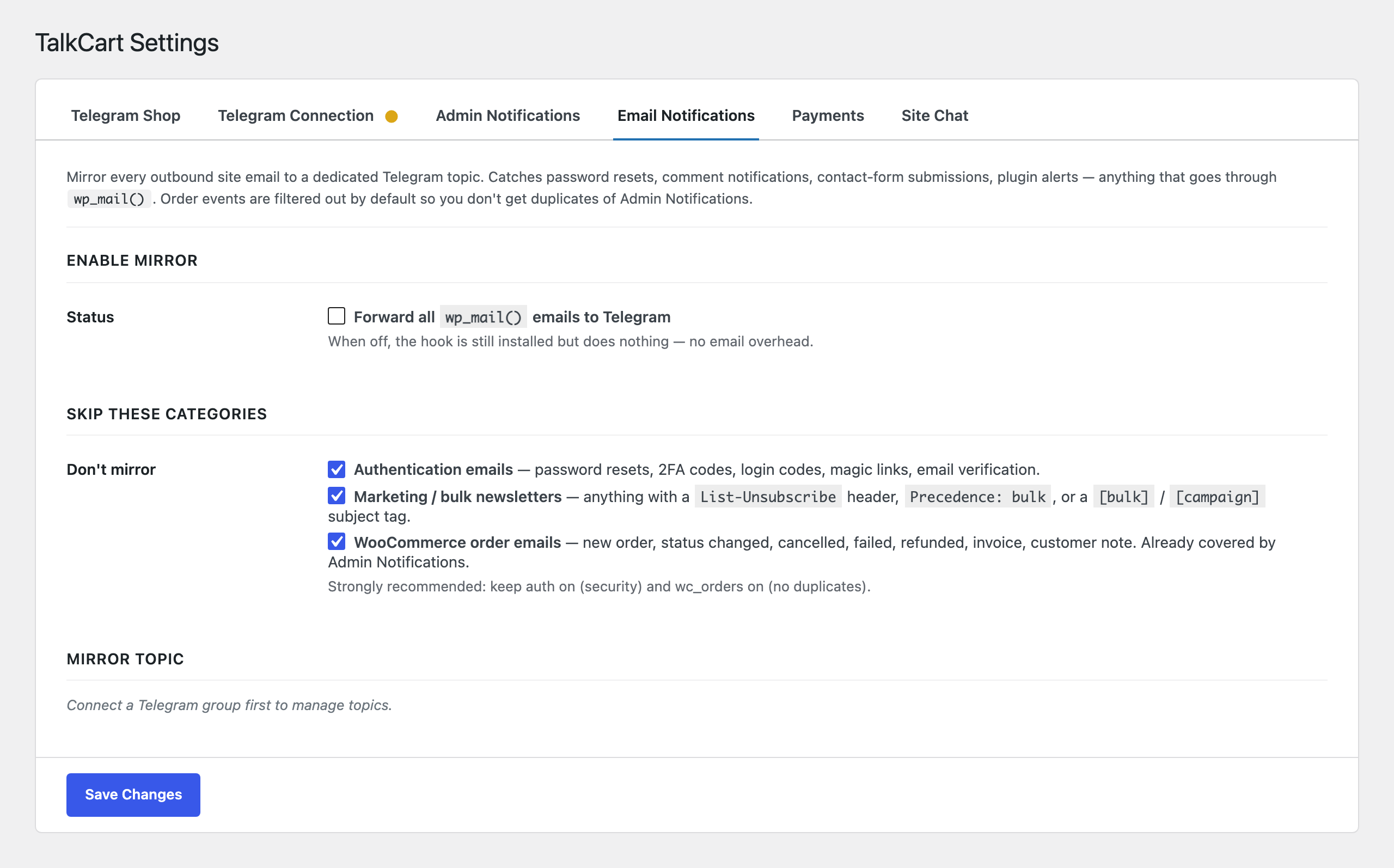Enable Forward all wp_mail() emails checkbox
Screen dimensions: 1394x868
337,316
